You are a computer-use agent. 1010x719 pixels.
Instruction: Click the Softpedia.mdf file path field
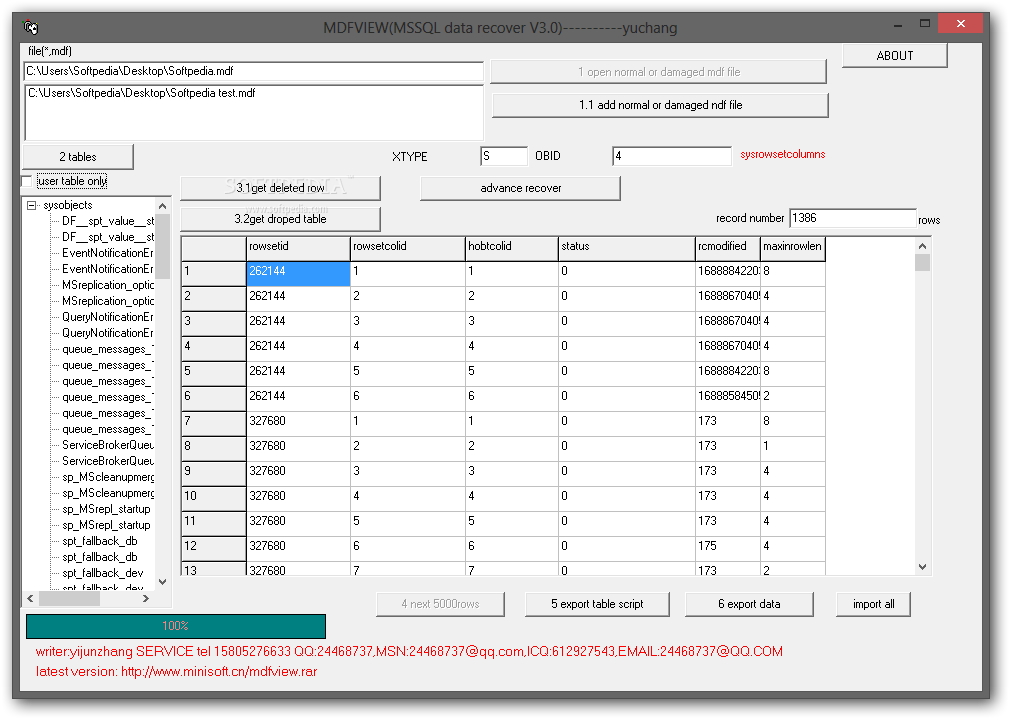253,71
